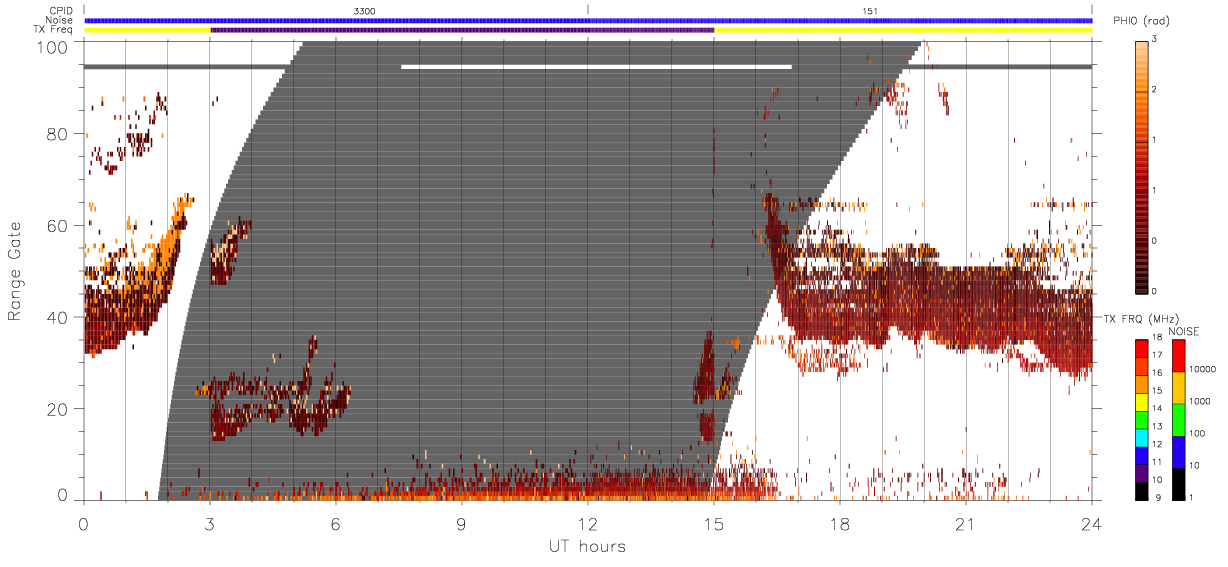Click the '6' tick on the UT hours axis

tap(336, 524)
